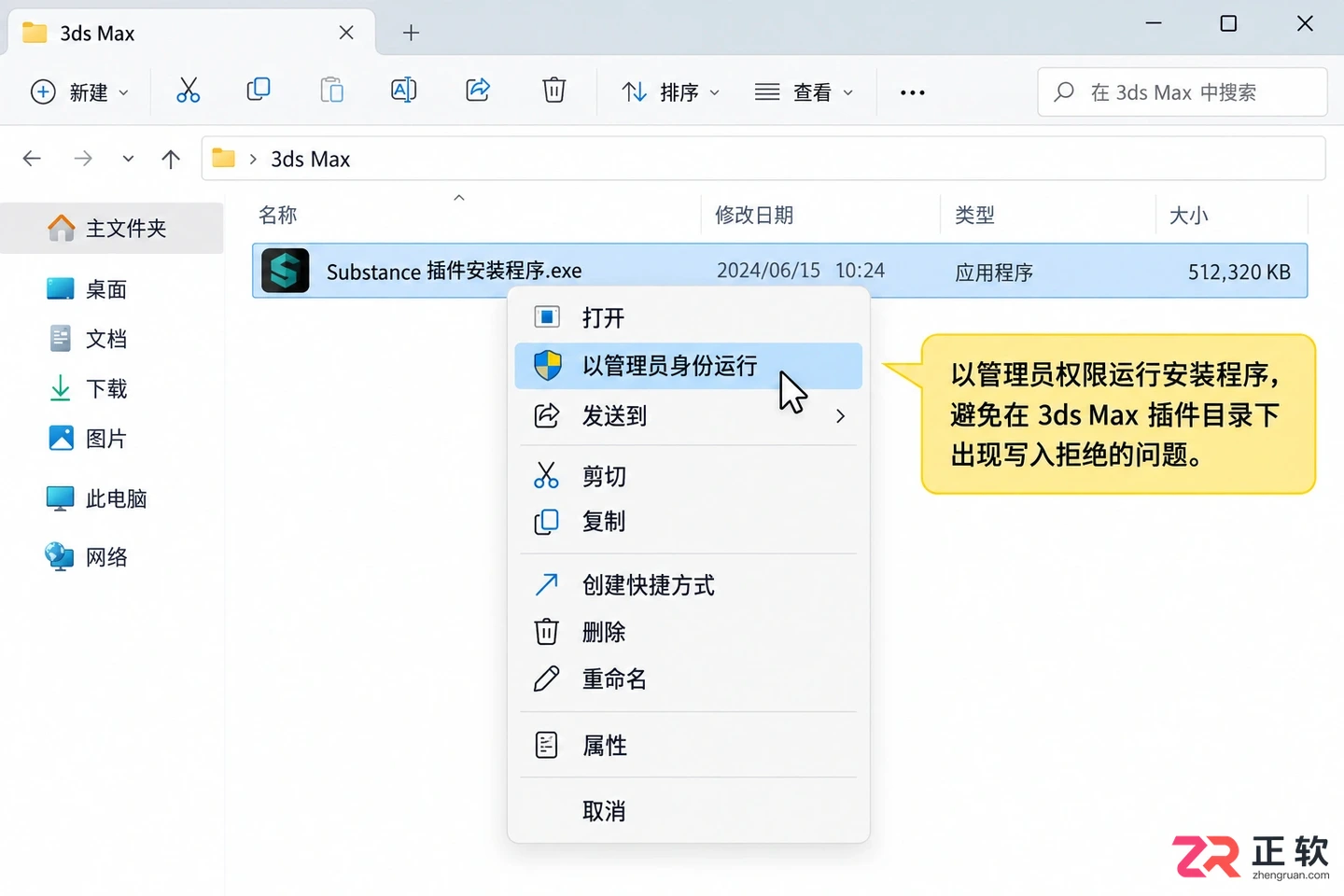
Task: Select file Substance 插件安装程序.exe
Action: click(x=779, y=271)
